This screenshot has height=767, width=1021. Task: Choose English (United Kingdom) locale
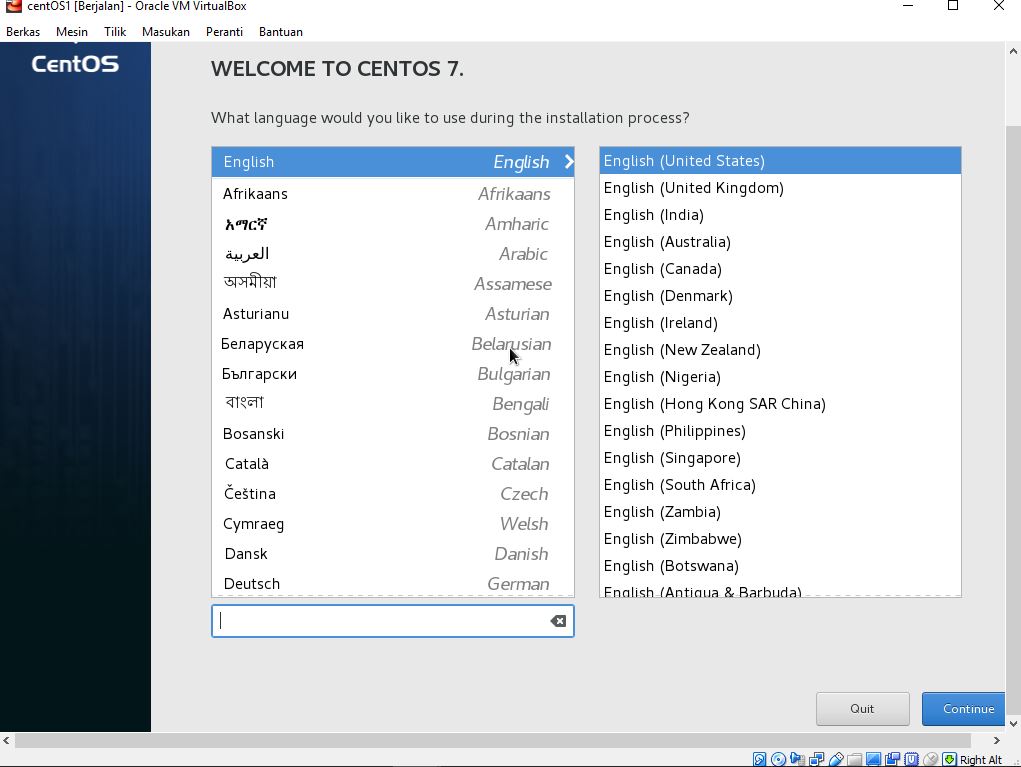point(780,188)
